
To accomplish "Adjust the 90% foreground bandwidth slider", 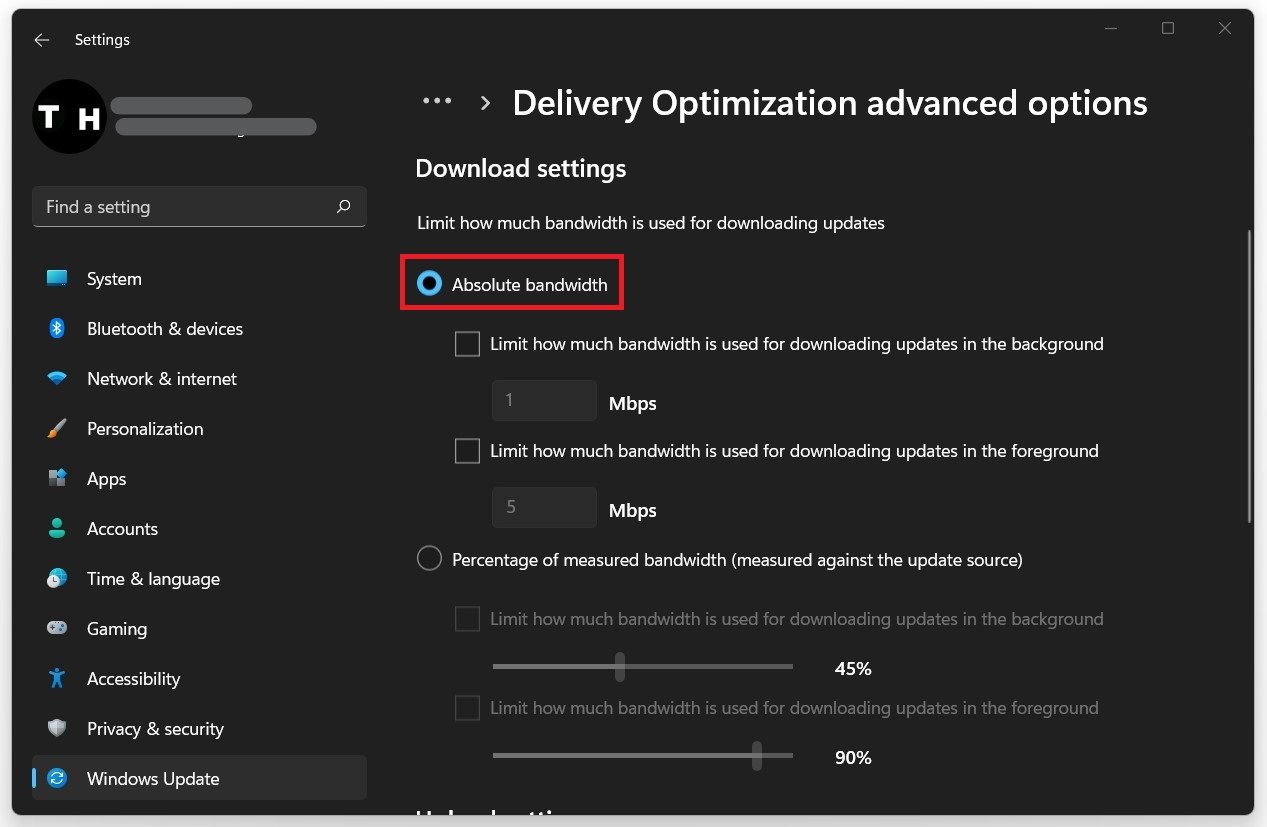I will click(757, 756).
